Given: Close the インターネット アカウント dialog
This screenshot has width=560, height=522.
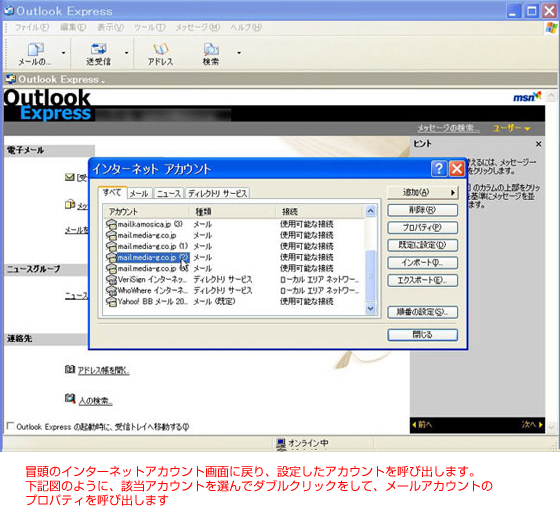Looking at the screenshot, I should click(457, 168).
